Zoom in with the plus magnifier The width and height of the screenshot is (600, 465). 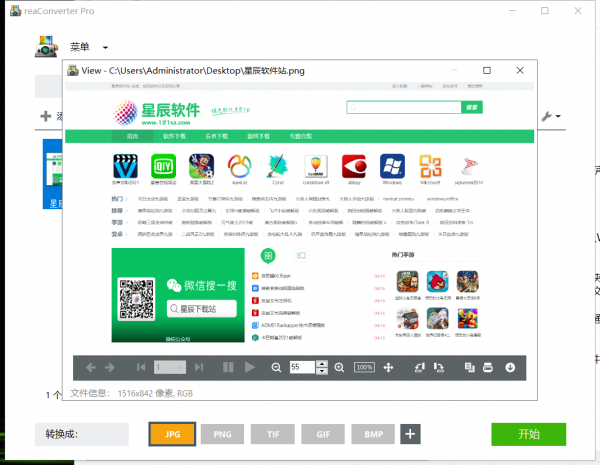339,367
